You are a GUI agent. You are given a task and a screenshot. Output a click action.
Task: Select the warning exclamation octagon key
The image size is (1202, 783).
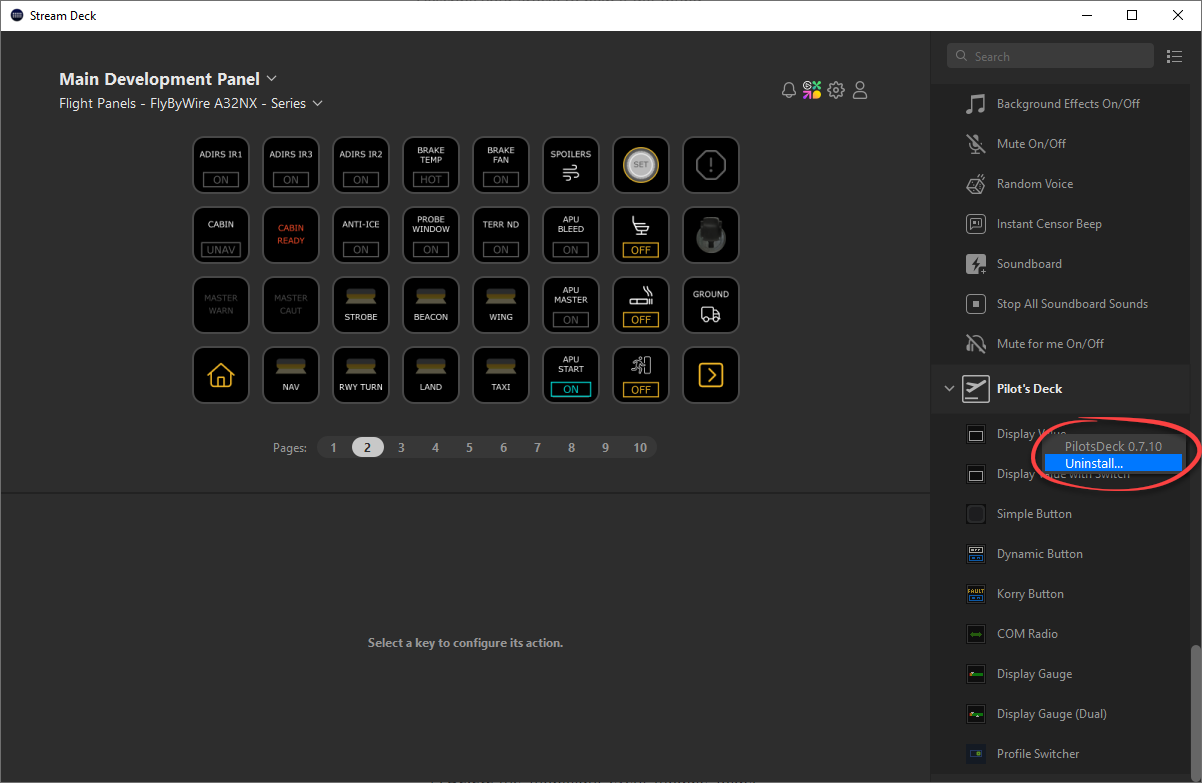[x=711, y=165]
